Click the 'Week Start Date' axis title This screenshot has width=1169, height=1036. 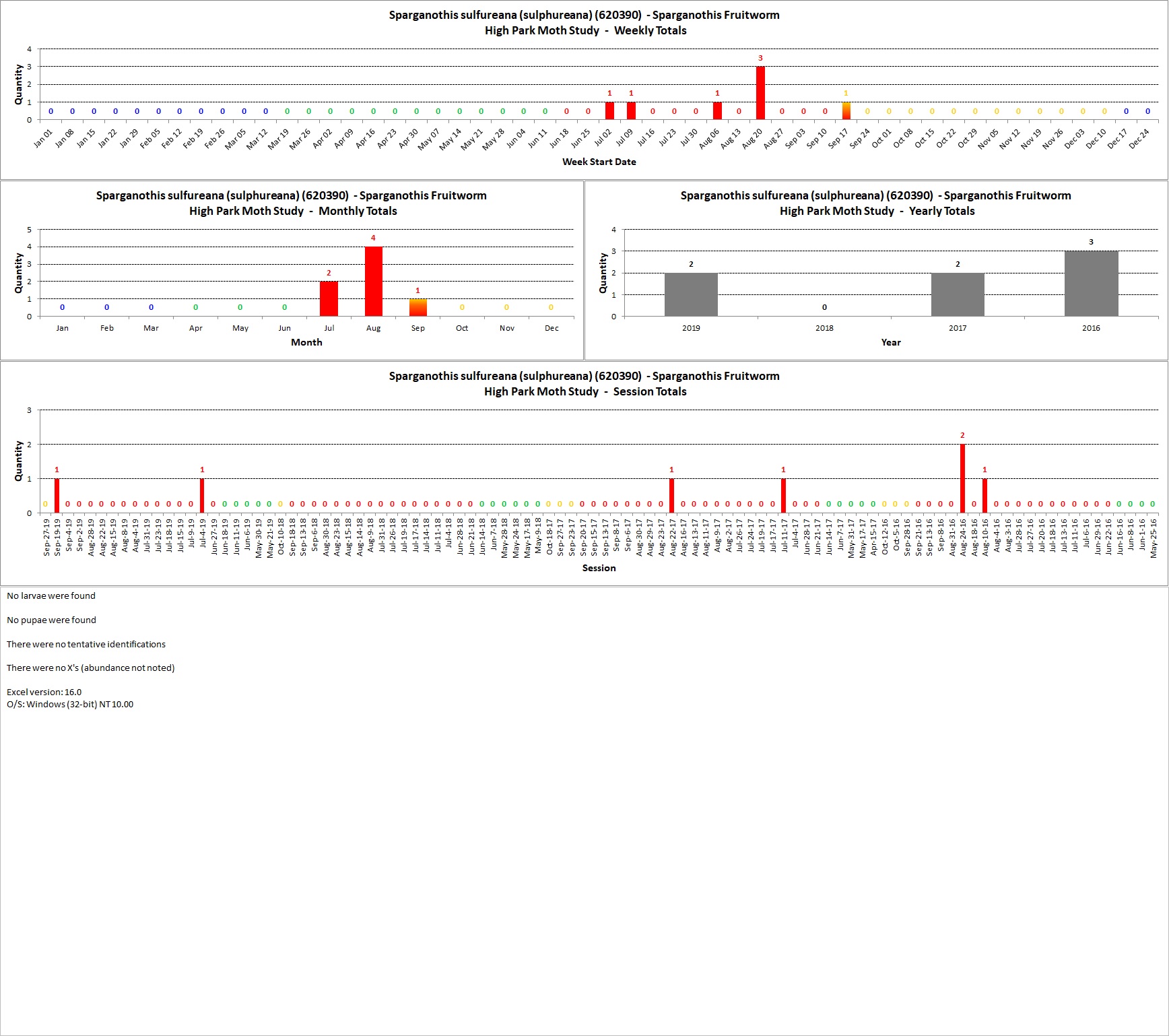(599, 162)
